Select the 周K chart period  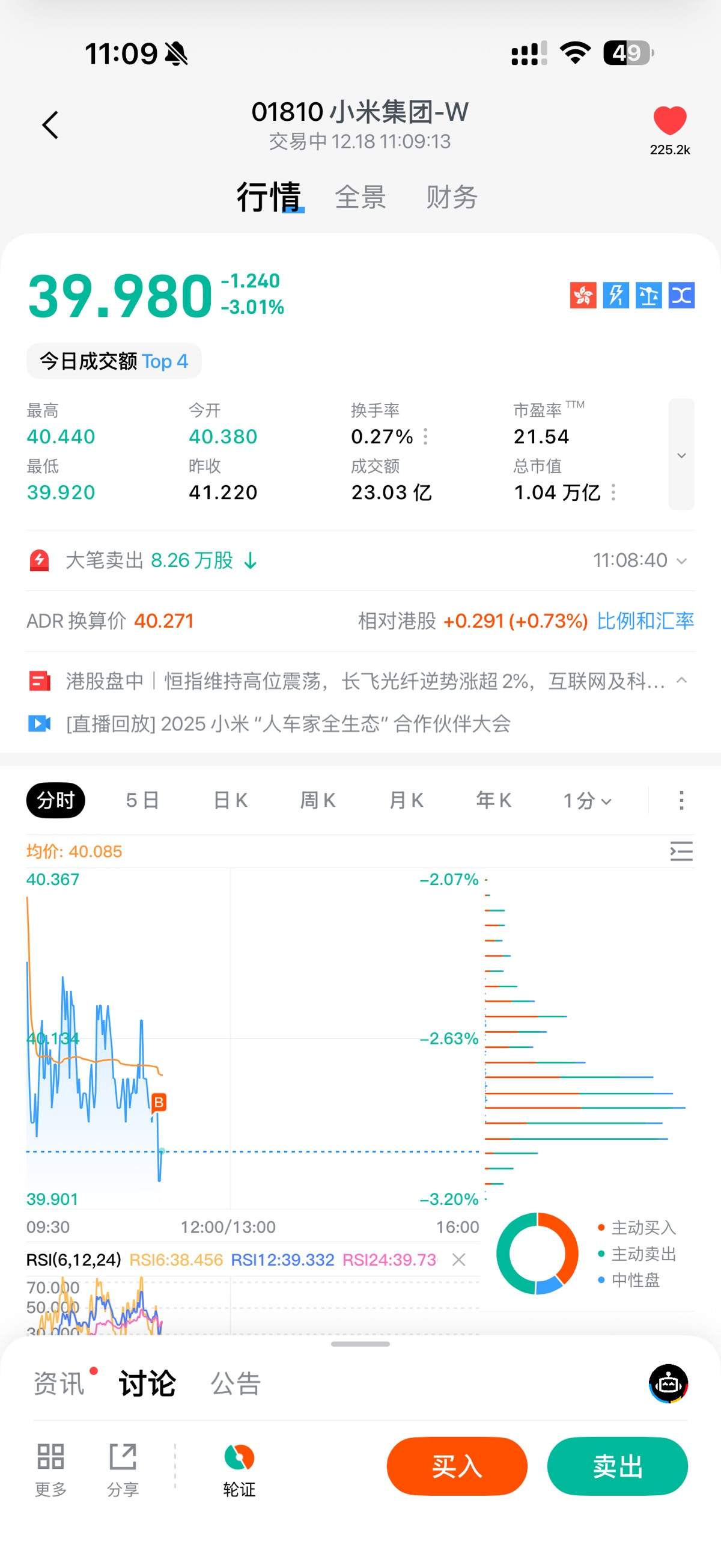(x=318, y=800)
